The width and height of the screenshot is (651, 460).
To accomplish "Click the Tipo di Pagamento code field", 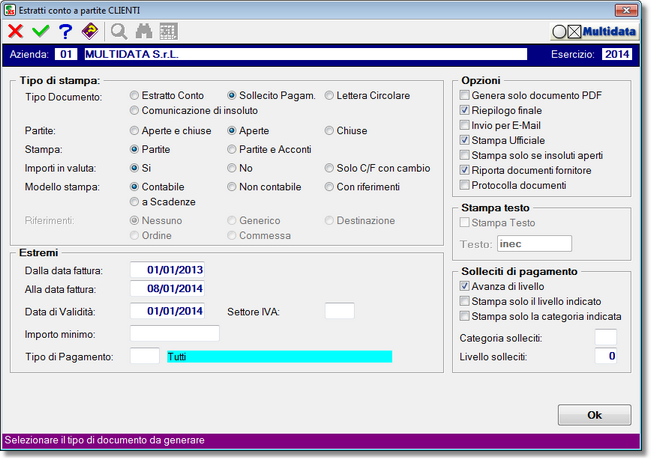I will coord(145,356).
